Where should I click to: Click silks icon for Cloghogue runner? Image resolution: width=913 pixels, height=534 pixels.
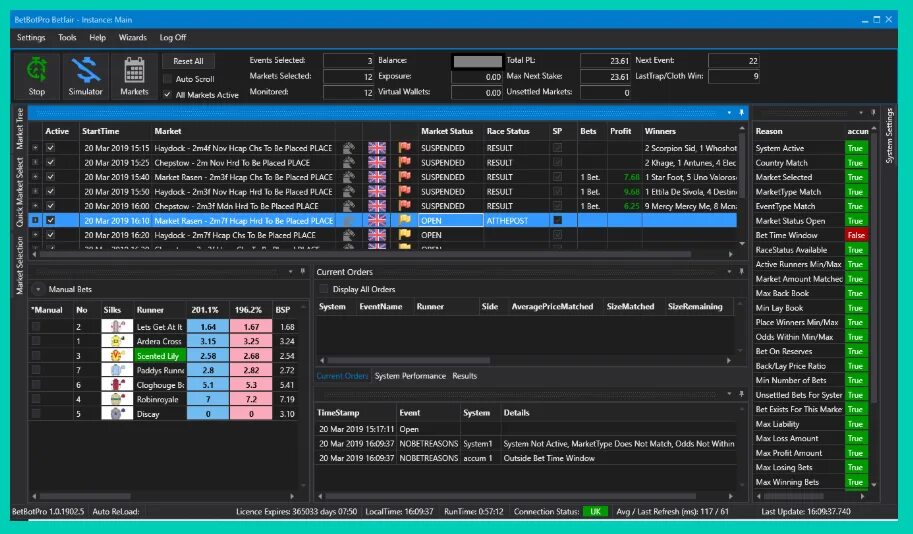pos(116,385)
